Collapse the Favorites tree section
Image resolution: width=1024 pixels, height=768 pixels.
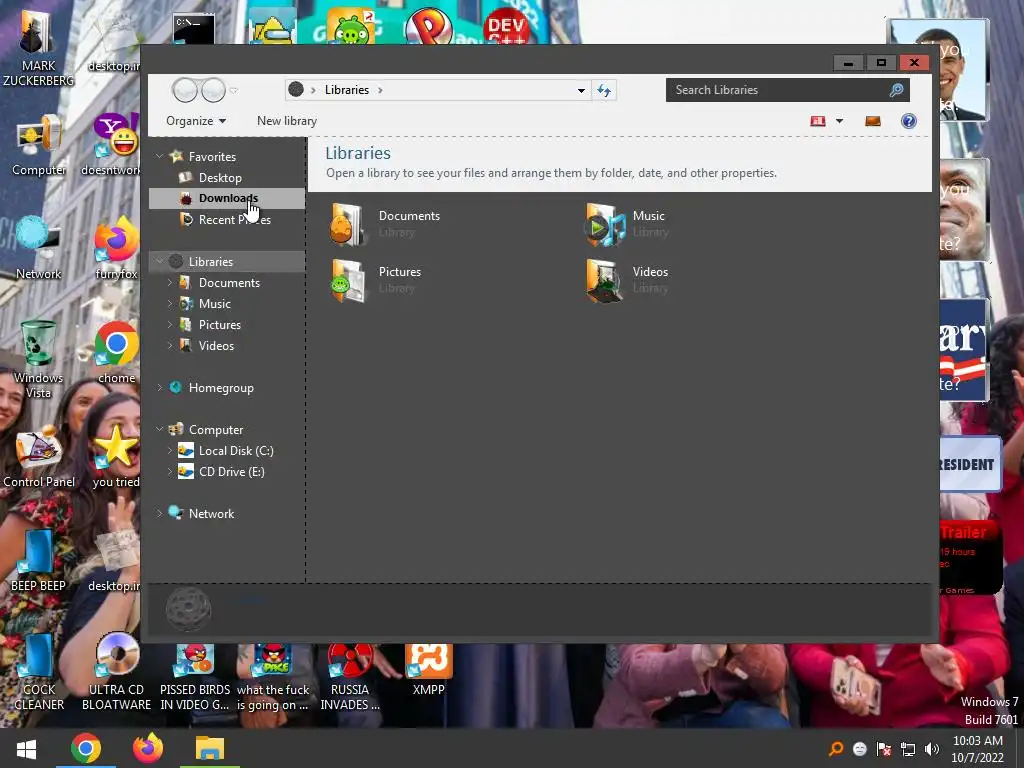pyautogui.click(x=159, y=157)
